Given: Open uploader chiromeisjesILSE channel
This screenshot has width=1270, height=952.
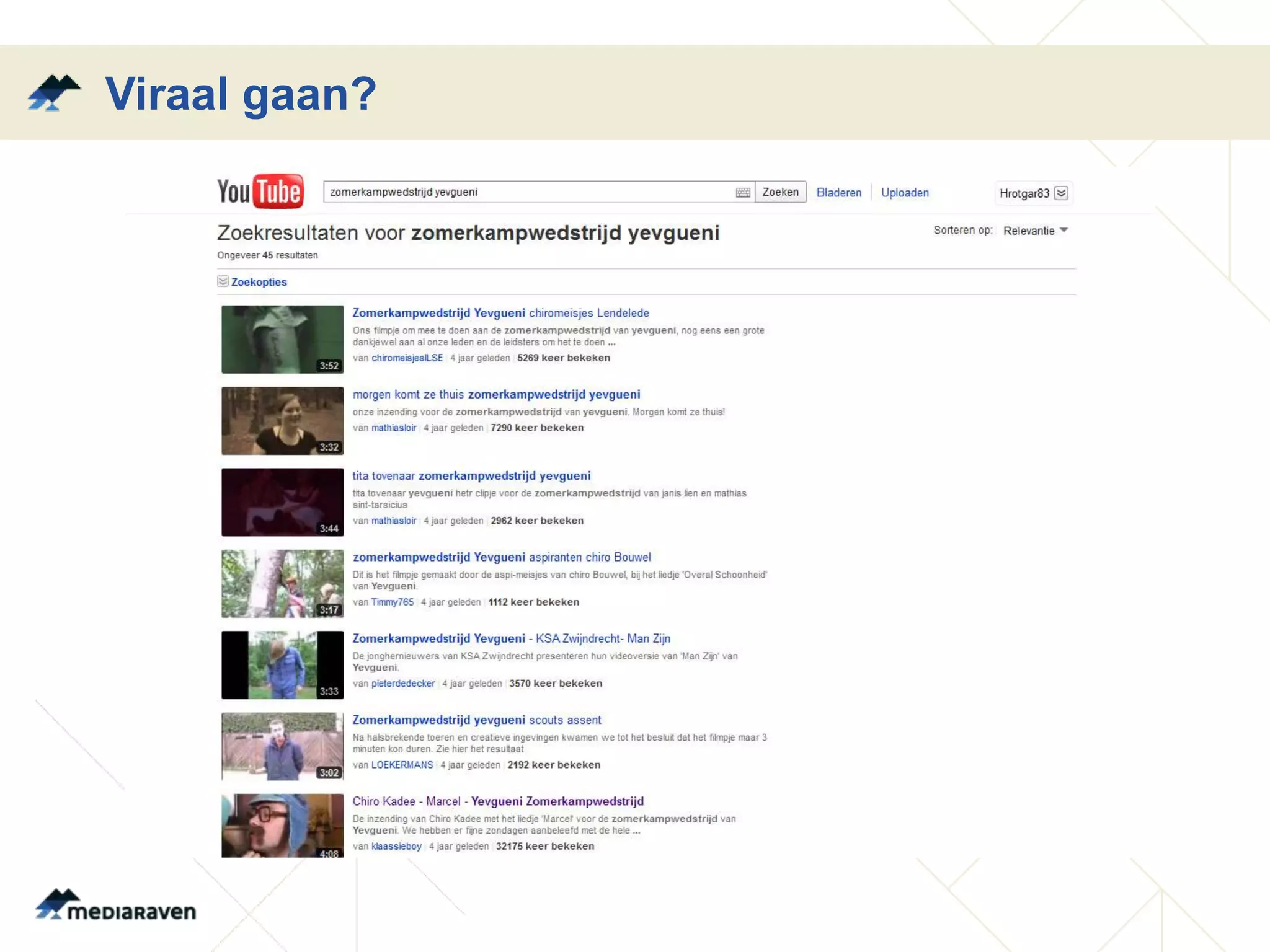Looking at the screenshot, I should click(407, 358).
